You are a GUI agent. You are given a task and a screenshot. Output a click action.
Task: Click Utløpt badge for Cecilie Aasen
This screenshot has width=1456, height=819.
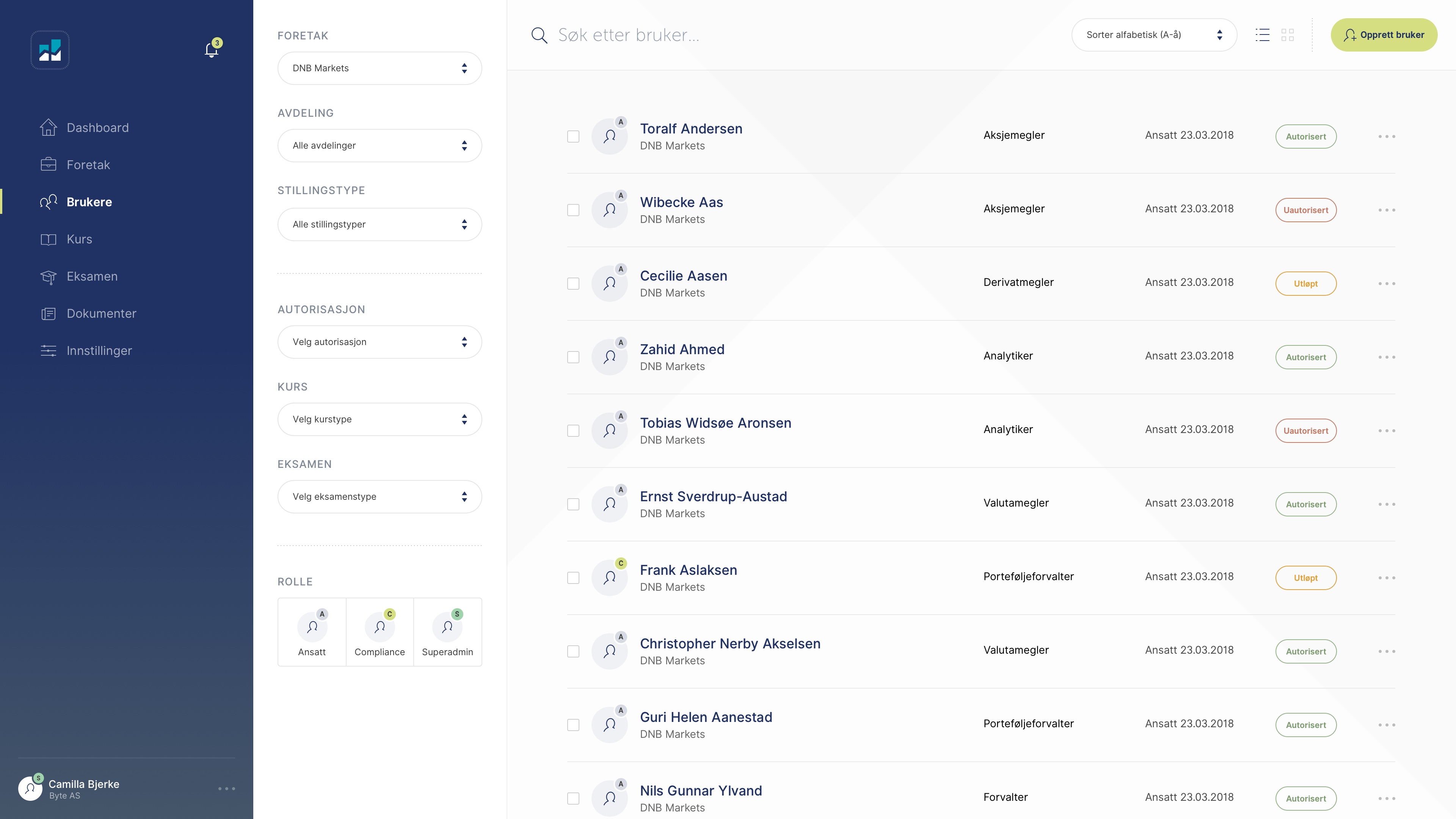[x=1305, y=283]
